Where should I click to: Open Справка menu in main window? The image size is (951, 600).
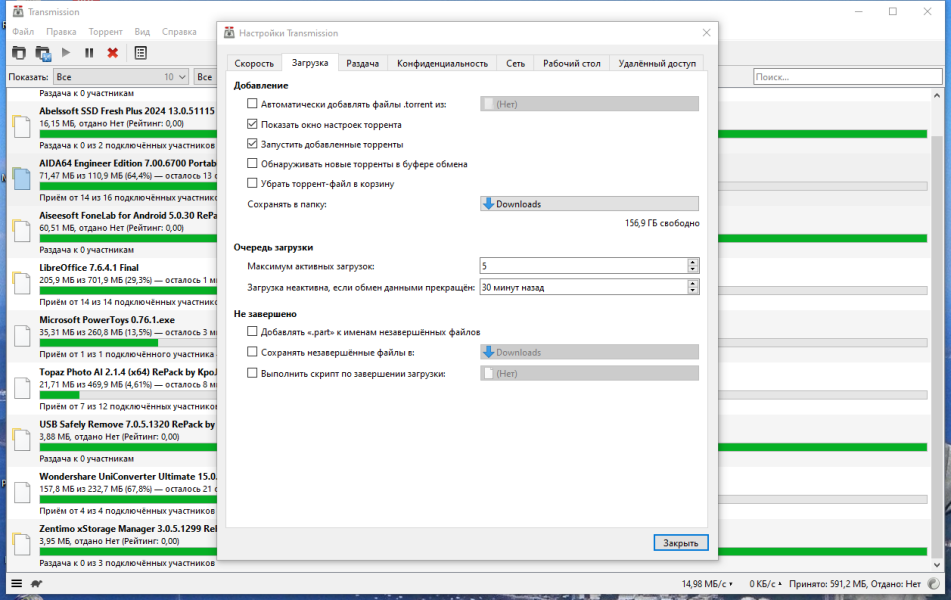[x=179, y=32]
